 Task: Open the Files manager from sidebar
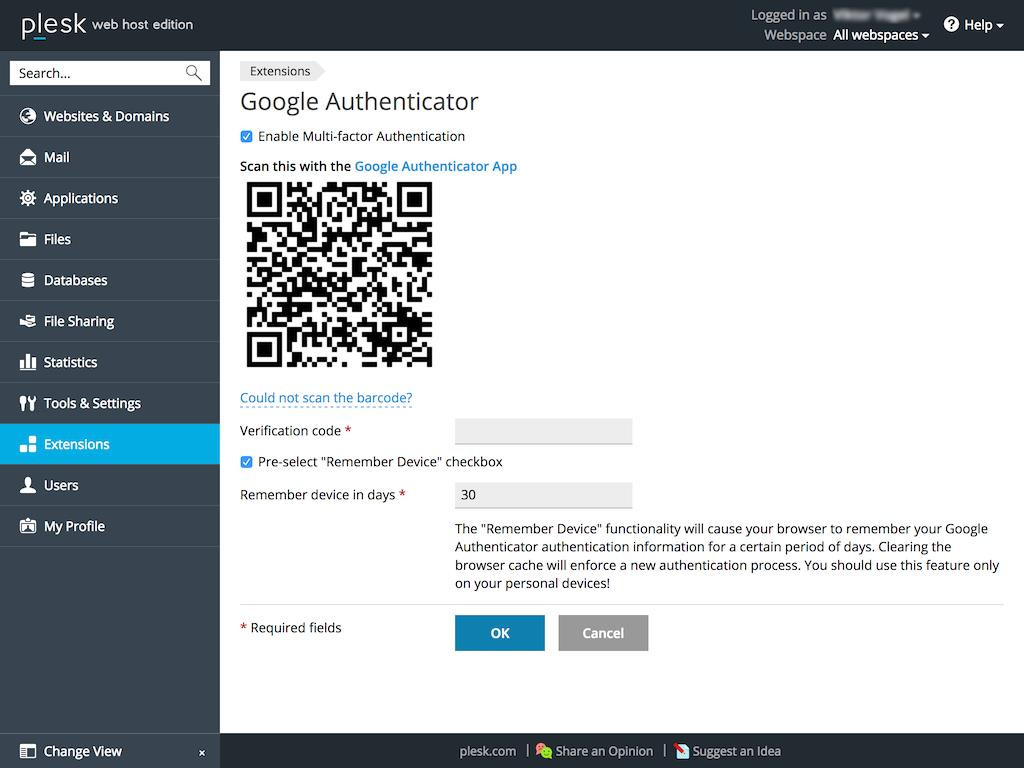pyautogui.click(x=57, y=239)
